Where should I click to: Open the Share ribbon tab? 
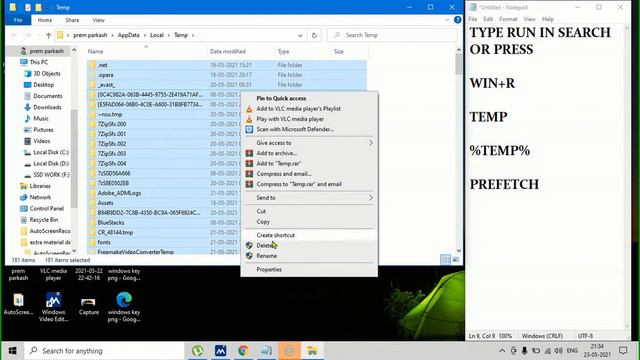[x=72, y=20]
